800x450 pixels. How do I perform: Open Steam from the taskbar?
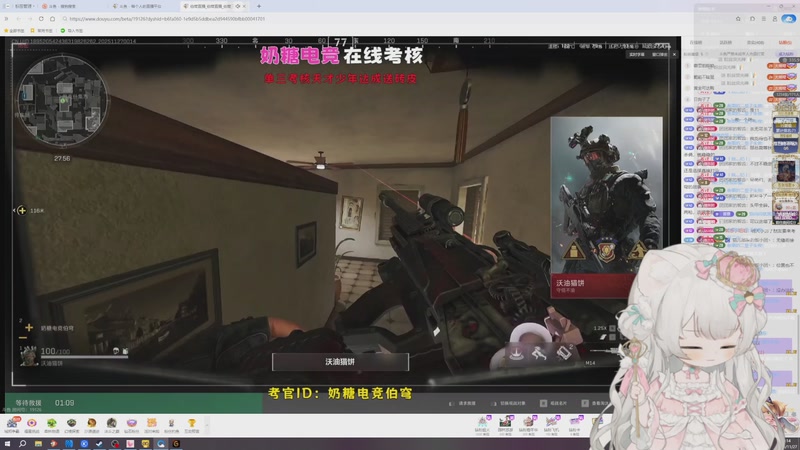click(x=99, y=444)
